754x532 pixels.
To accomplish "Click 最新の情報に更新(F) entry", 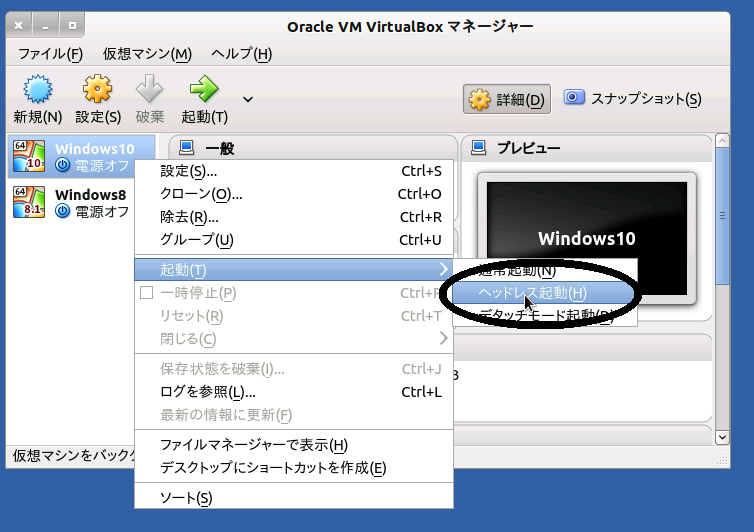I will [x=294, y=415].
